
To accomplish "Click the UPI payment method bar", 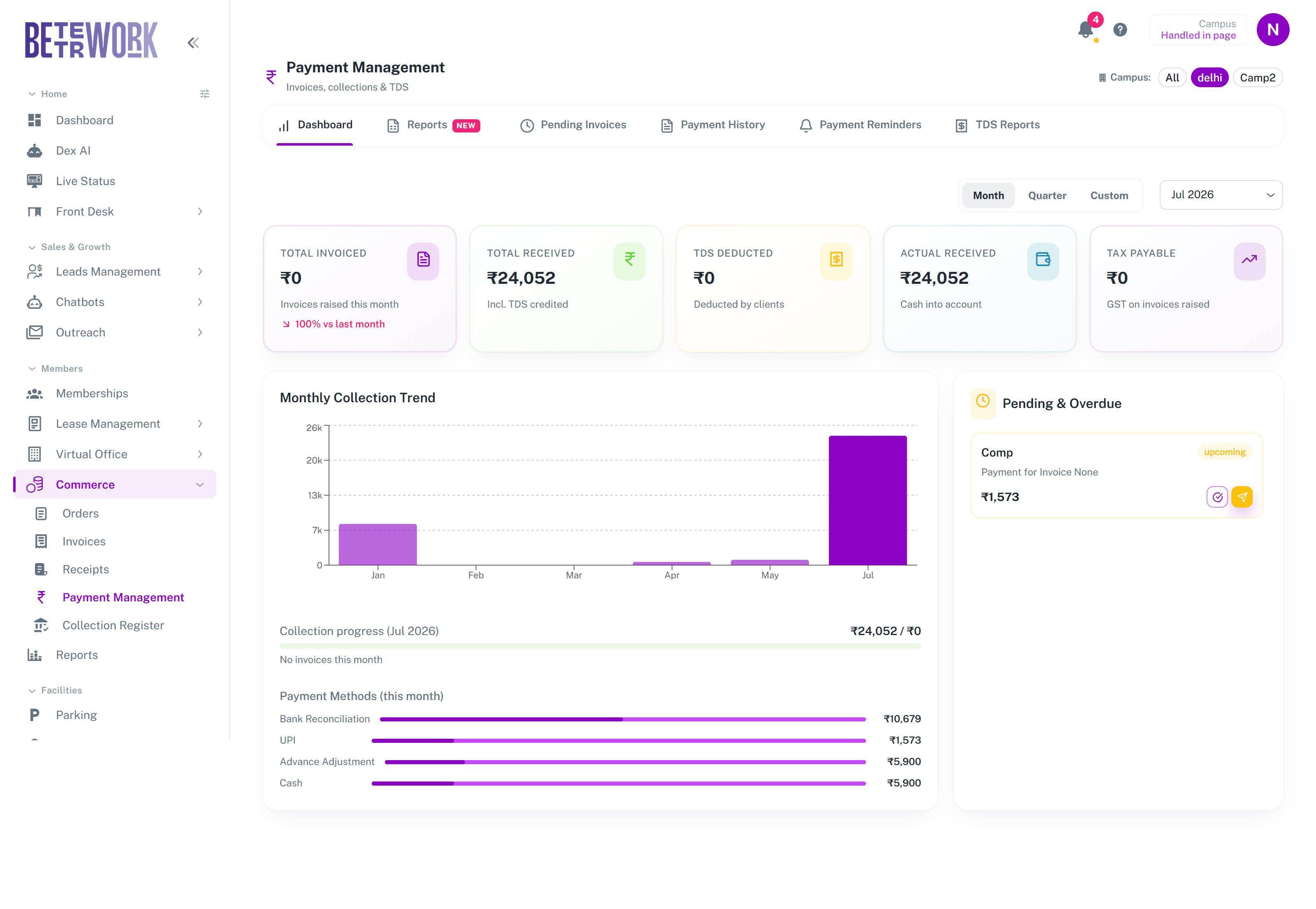I will coord(619,741).
